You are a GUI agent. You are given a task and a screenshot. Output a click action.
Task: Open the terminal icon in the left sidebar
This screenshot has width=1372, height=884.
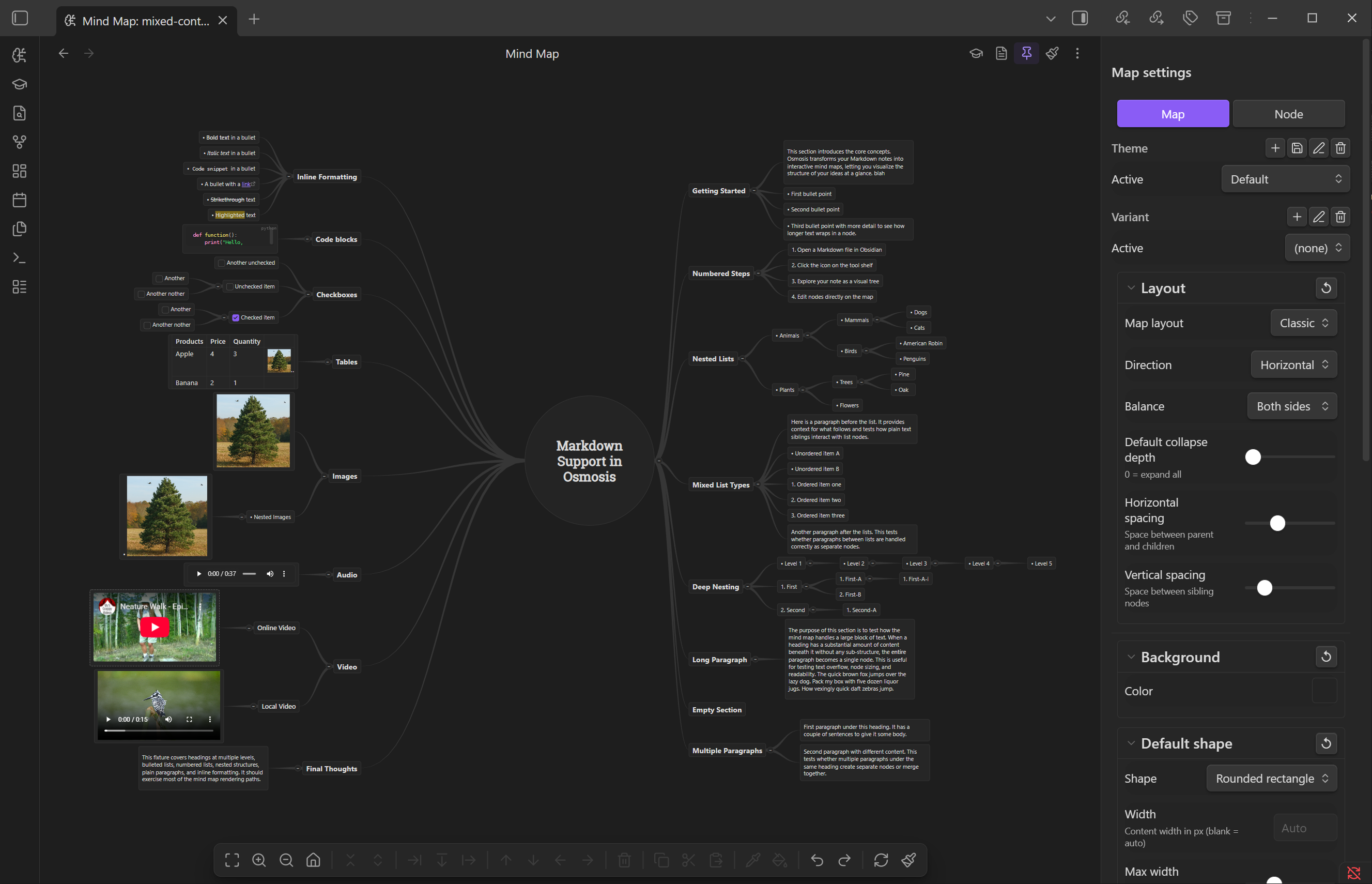pyautogui.click(x=19, y=257)
